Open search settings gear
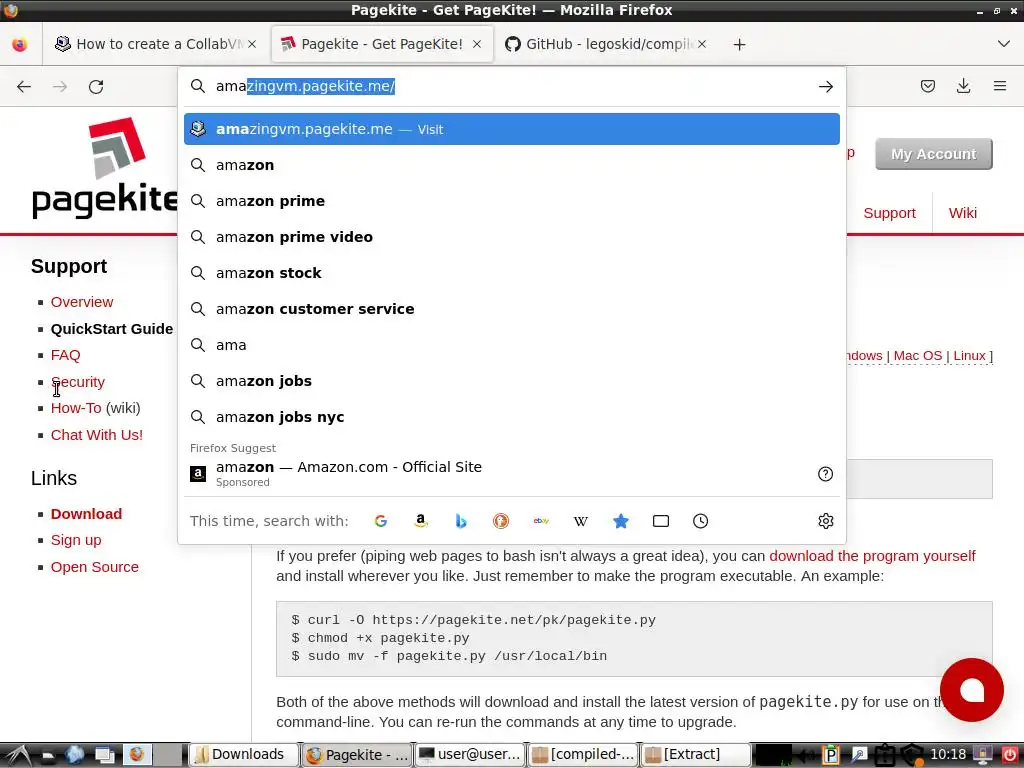The width and height of the screenshot is (1024, 768). point(825,520)
